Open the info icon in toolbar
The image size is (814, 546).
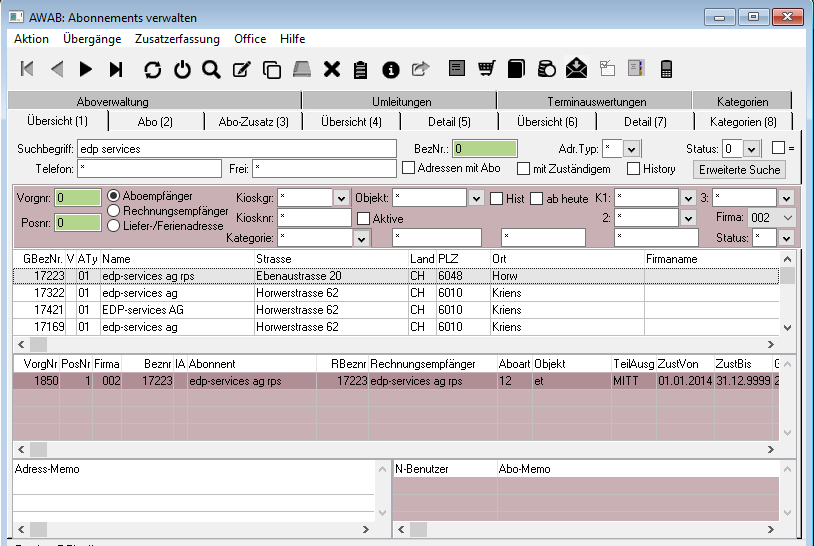391,69
